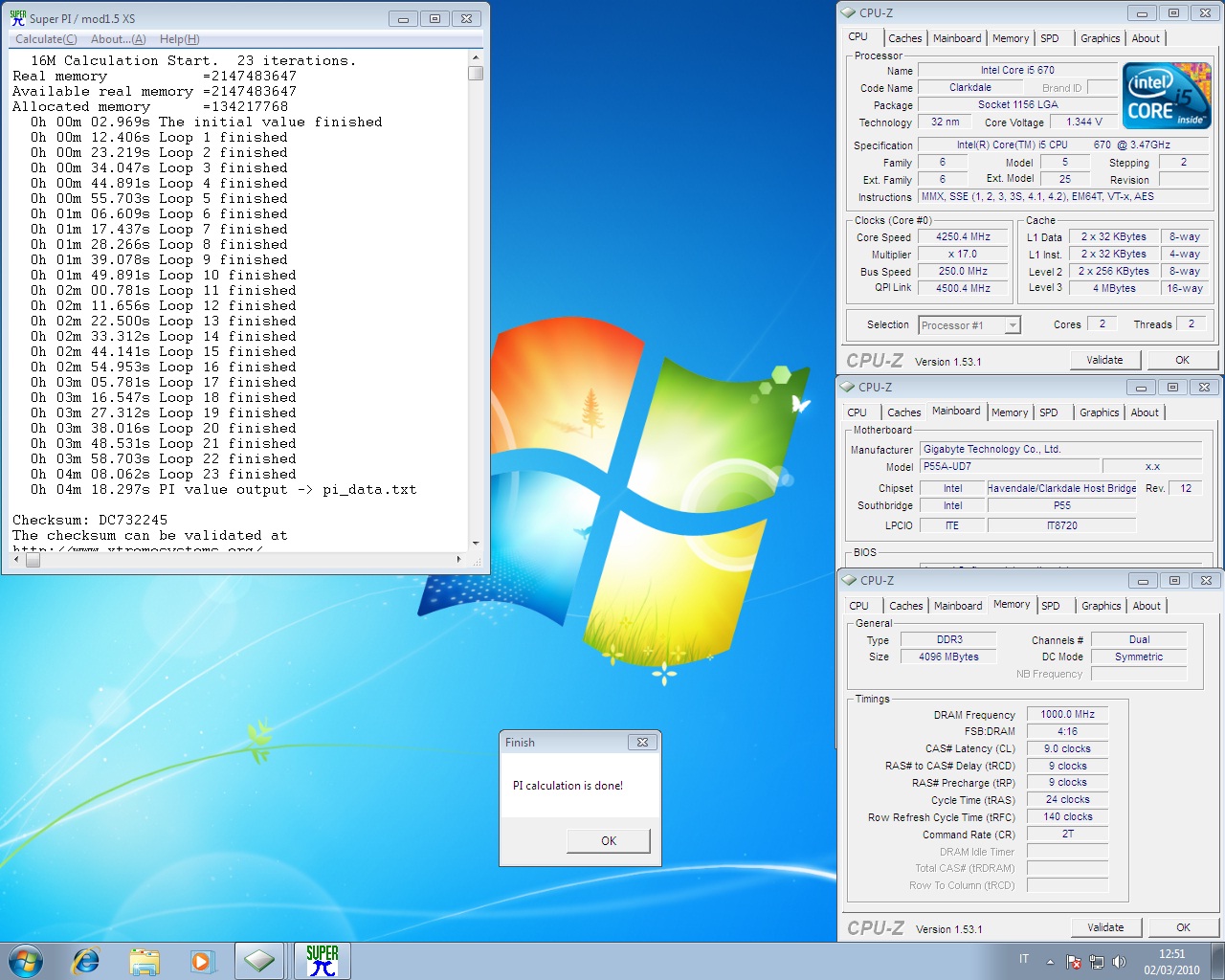Select Super PI icon in taskbar
This screenshot has width=1225, height=980.
click(323, 961)
